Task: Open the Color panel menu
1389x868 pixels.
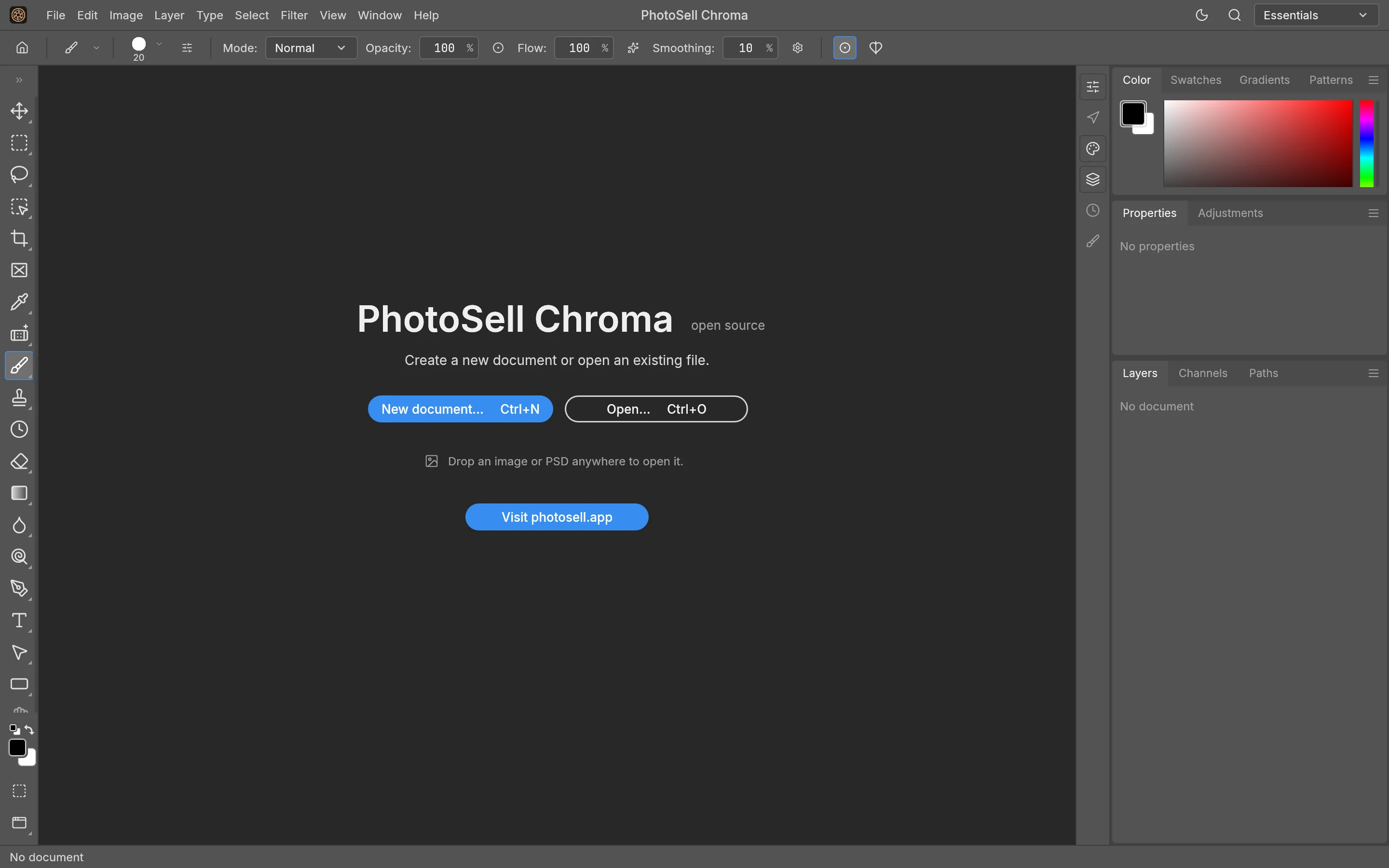Action: pos(1374,81)
